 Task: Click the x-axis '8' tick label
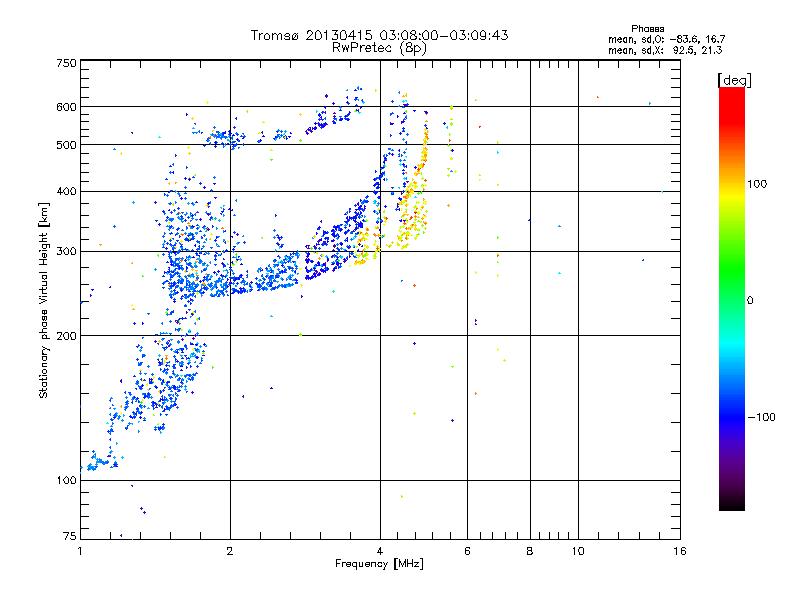tap(530, 551)
